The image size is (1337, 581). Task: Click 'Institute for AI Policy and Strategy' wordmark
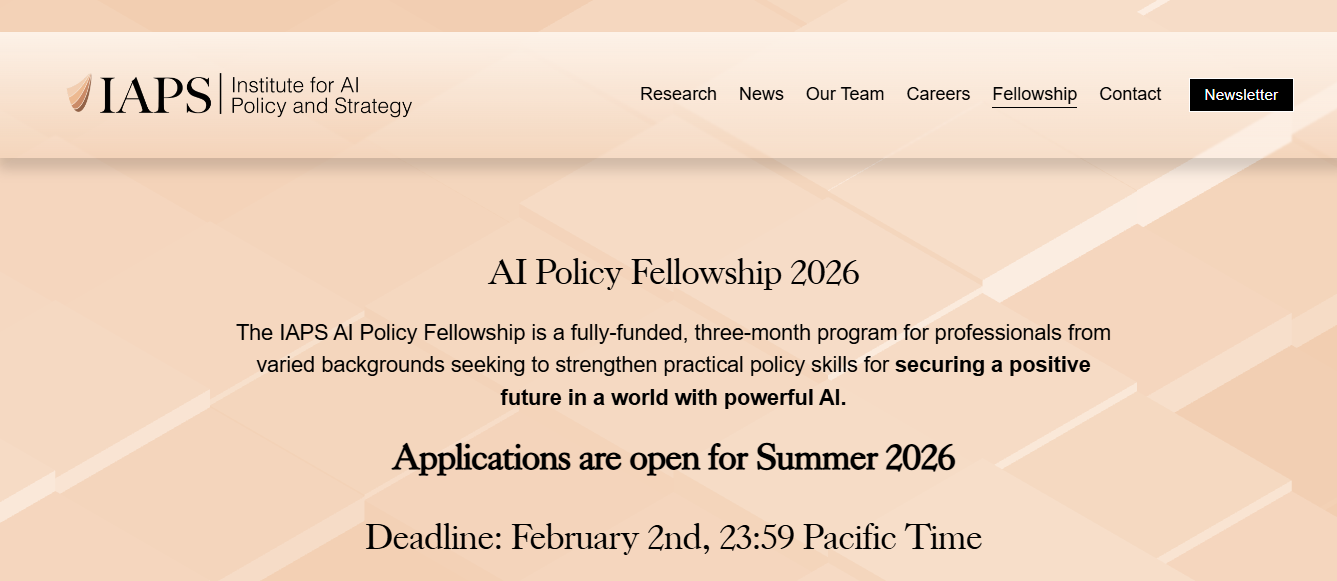(320, 93)
